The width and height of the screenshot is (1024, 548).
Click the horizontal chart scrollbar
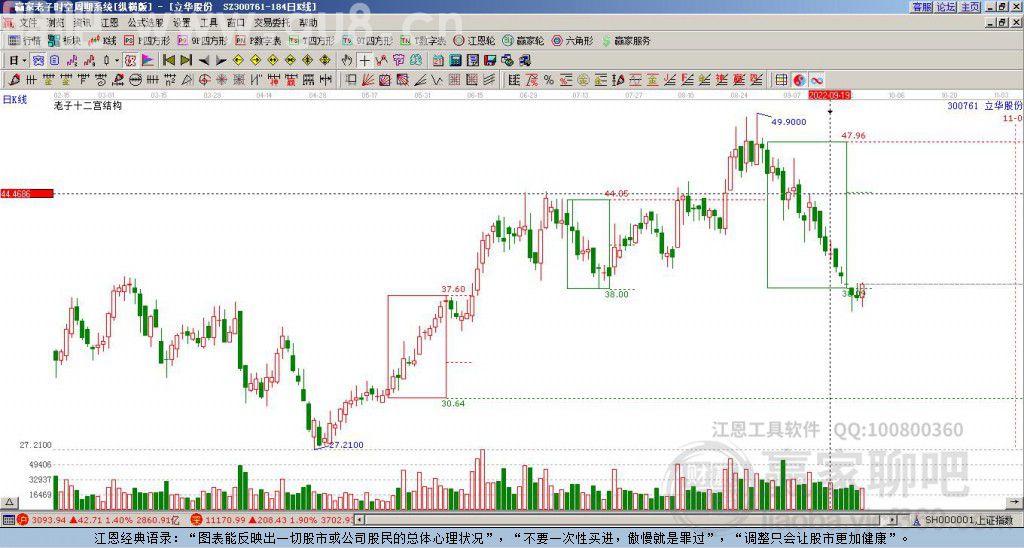click(627, 520)
